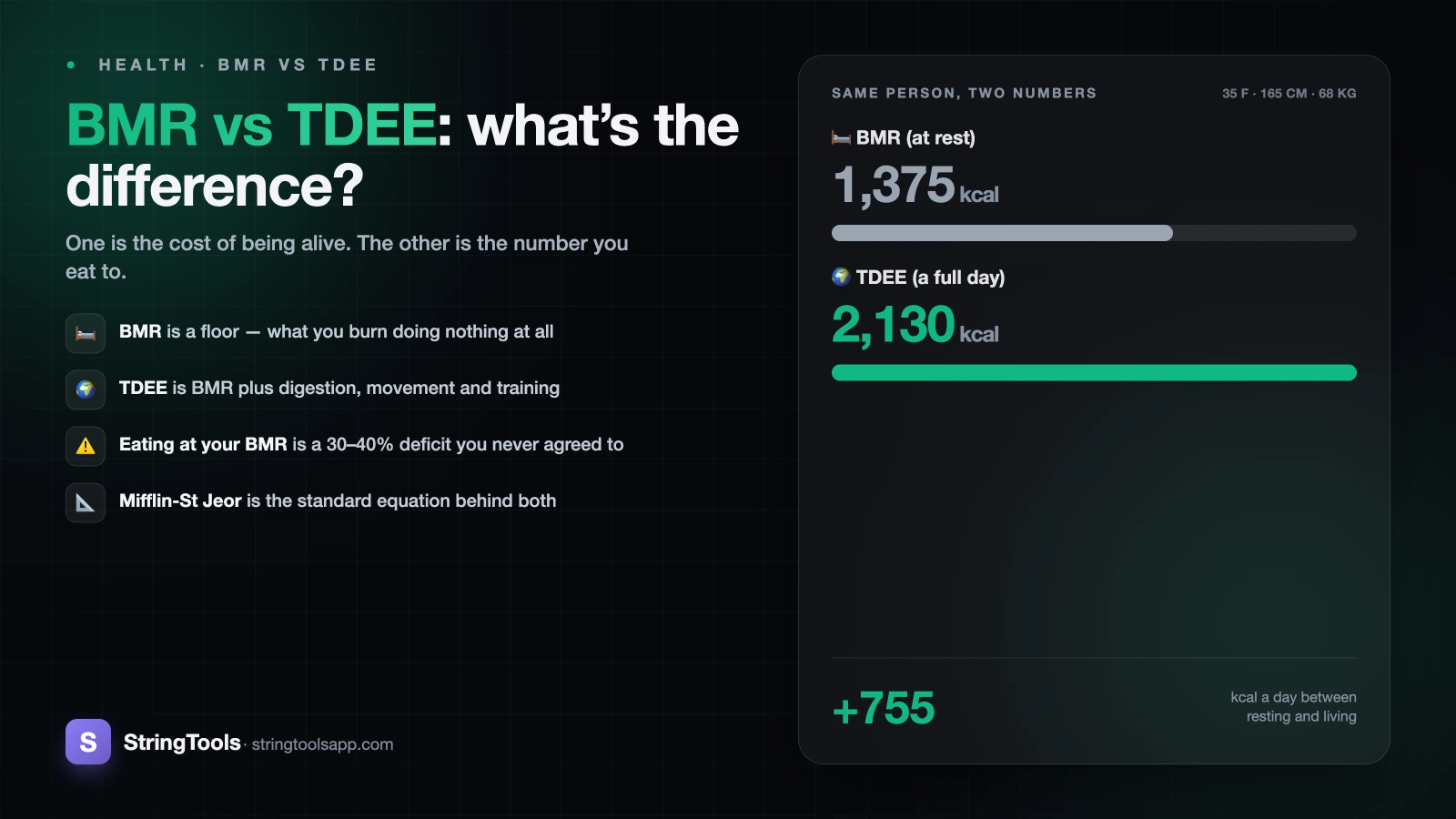Click the purple StringTools S logo
Viewport: 1456px width, 819px height.
click(88, 742)
